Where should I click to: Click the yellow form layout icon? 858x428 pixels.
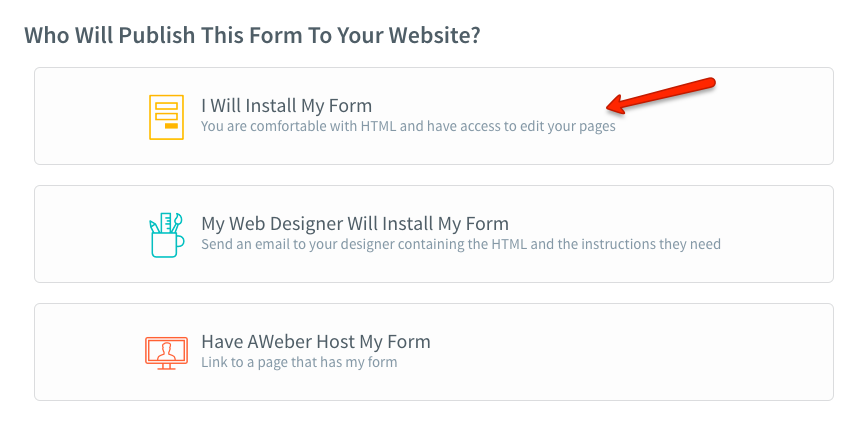pyautogui.click(x=166, y=116)
